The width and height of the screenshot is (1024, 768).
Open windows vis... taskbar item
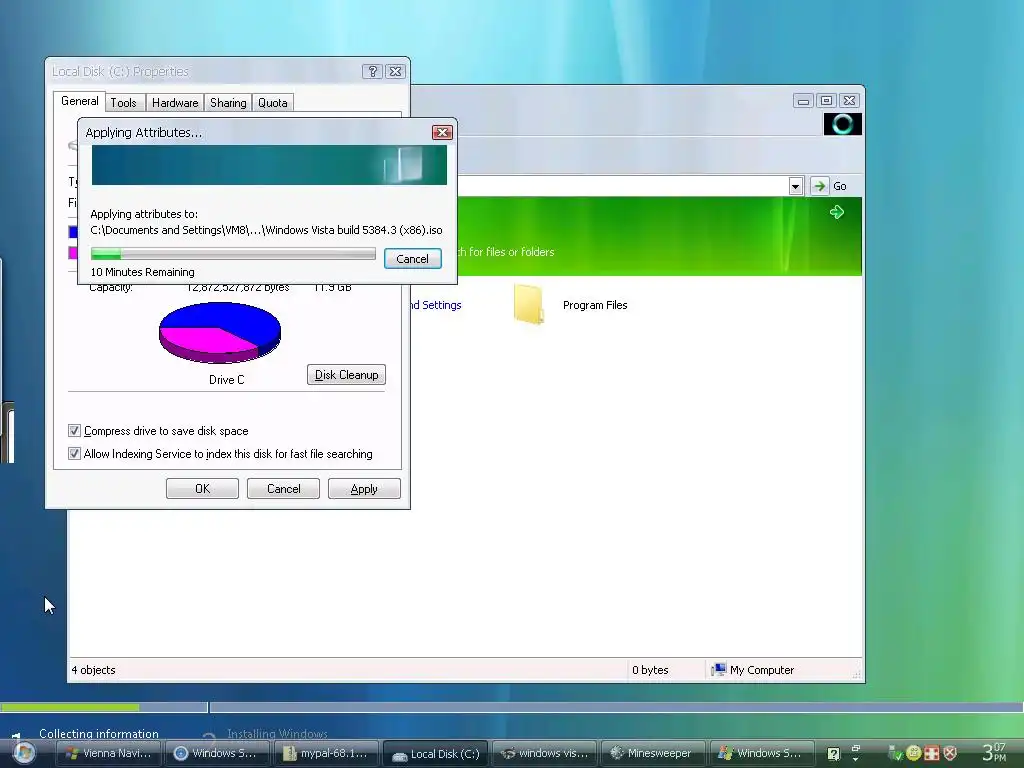(x=544, y=753)
